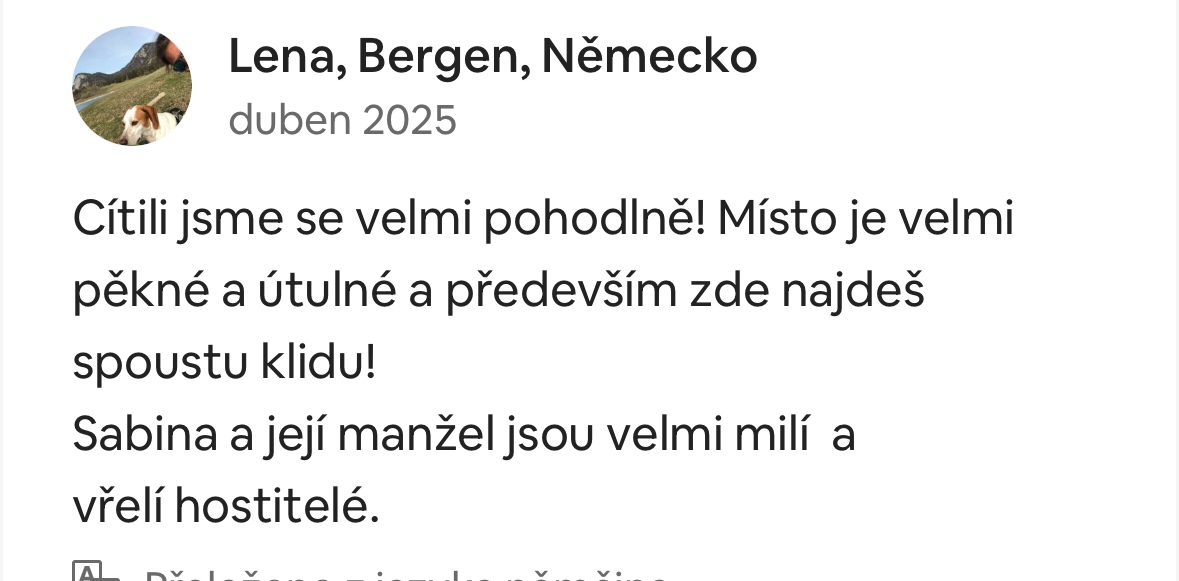Click the word manžel in the review
Viewport: 1179px width, 581px height.
[417, 435]
